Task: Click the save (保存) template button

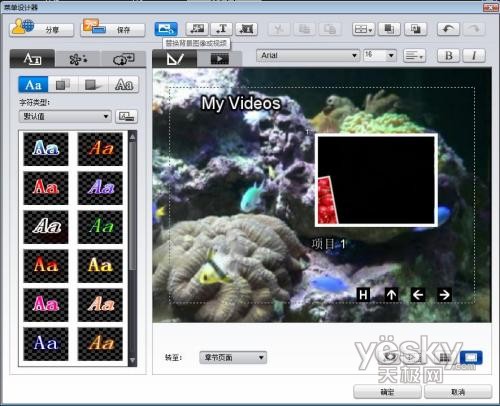Action: pos(113,29)
